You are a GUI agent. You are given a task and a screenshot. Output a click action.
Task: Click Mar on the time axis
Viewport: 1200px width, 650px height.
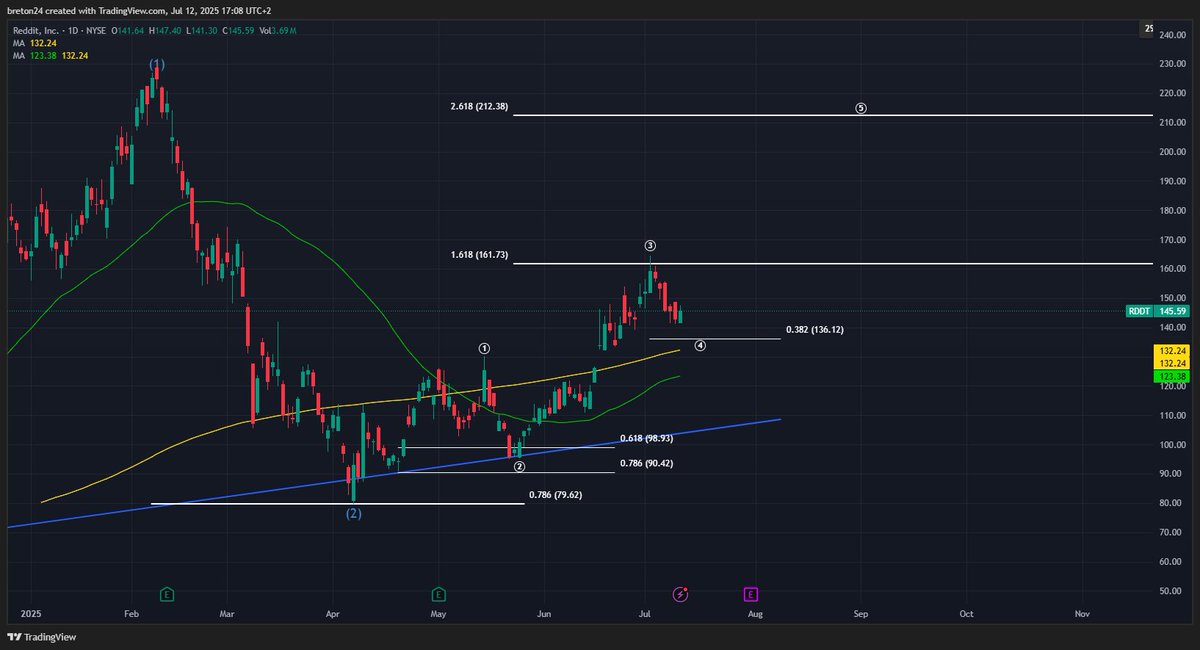227,612
